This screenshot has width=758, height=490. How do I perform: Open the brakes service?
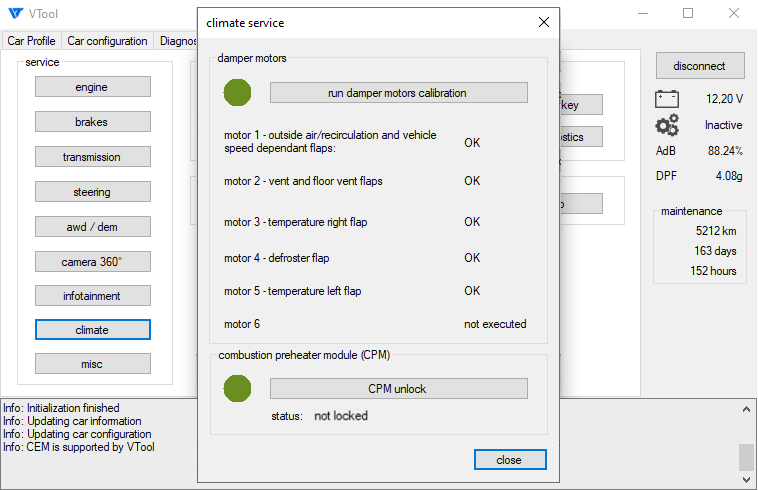click(x=92, y=122)
